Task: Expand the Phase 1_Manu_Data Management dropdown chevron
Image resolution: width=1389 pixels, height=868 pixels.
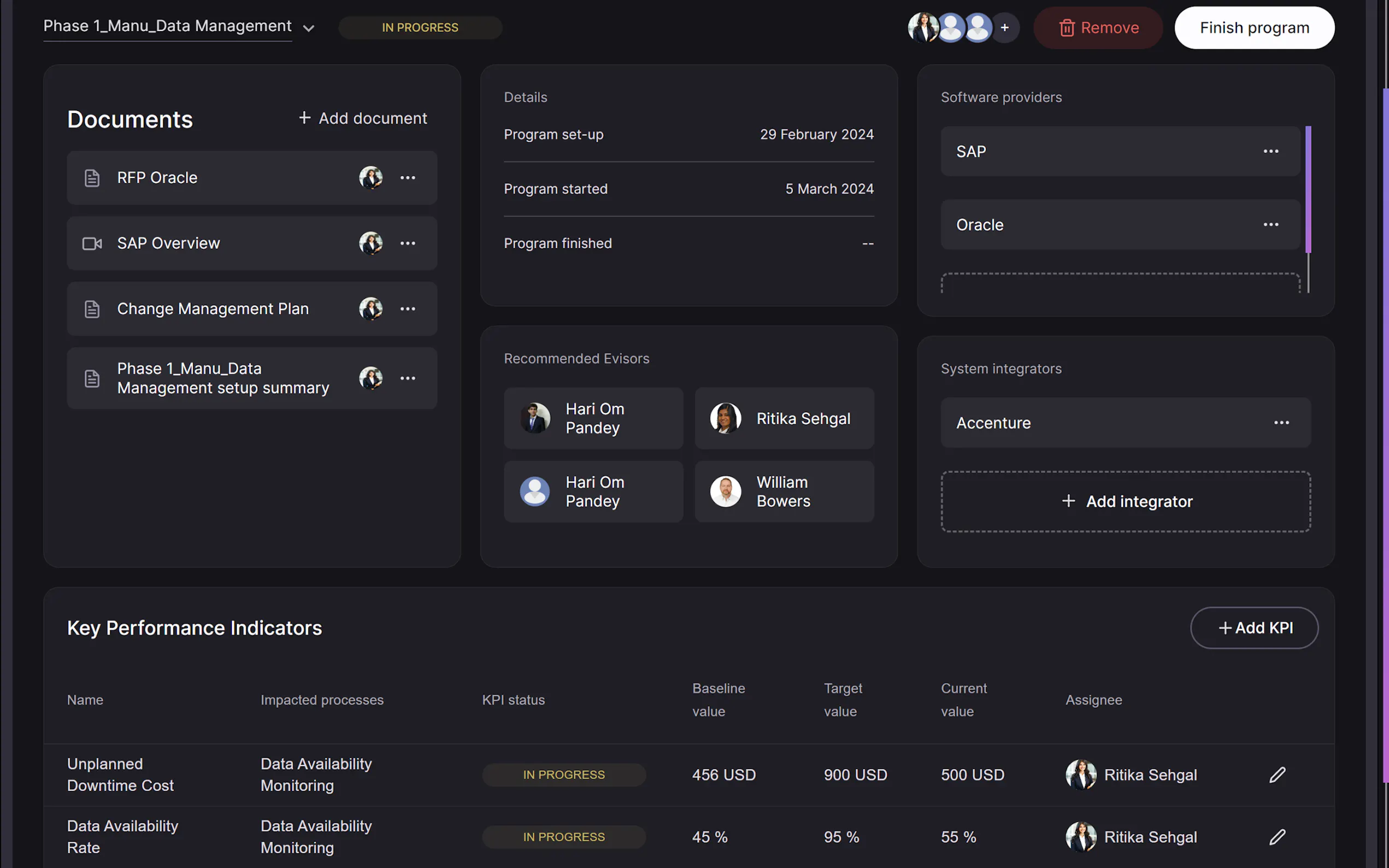Action: click(308, 28)
